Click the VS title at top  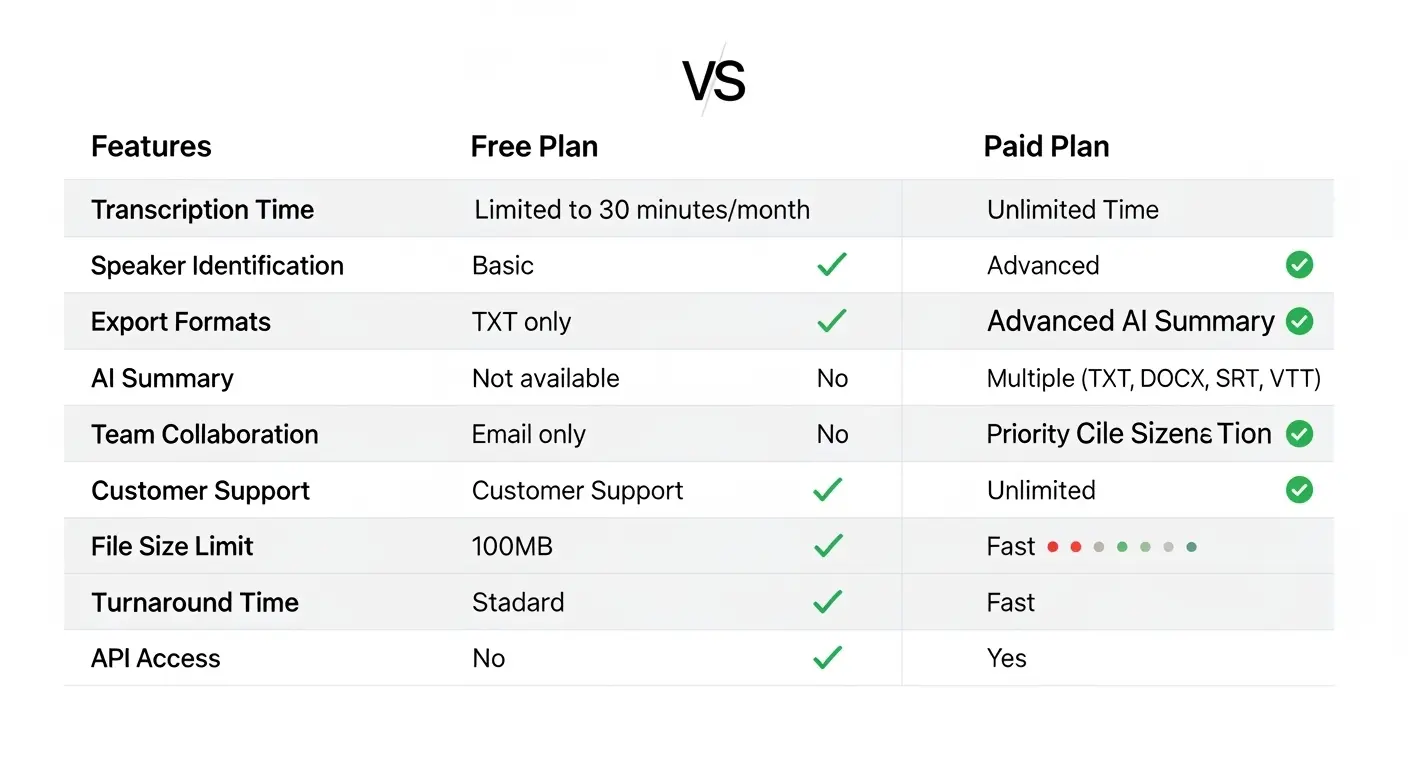[714, 82]
